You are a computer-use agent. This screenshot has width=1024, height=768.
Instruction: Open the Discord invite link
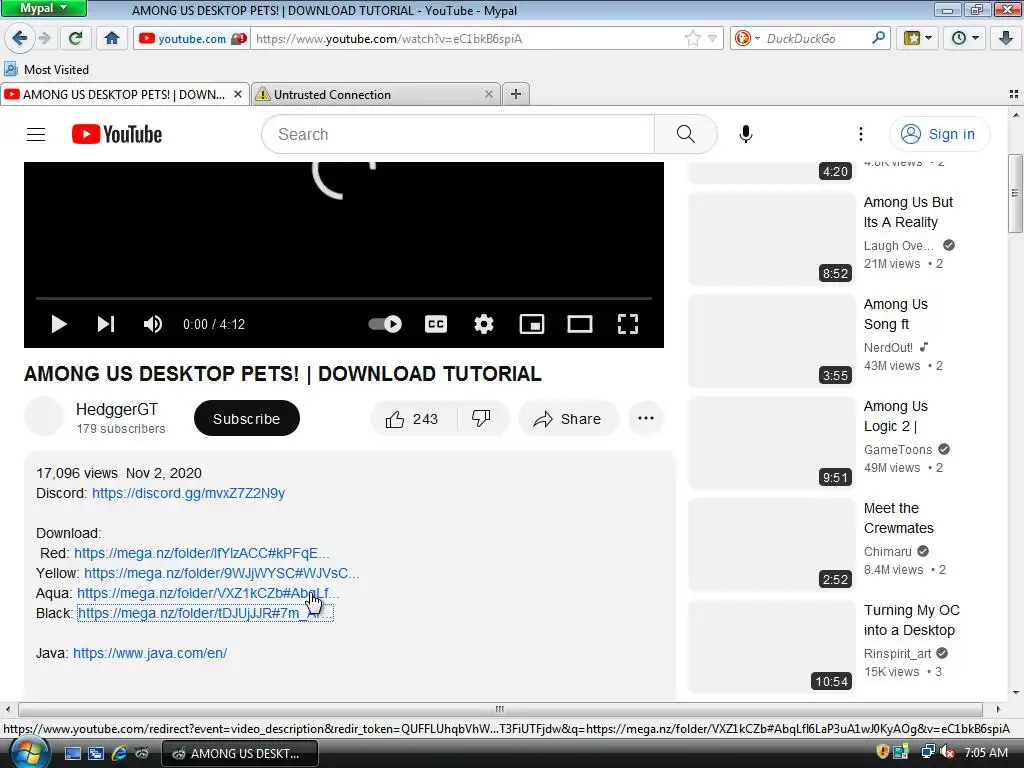(x=188, y=493)
